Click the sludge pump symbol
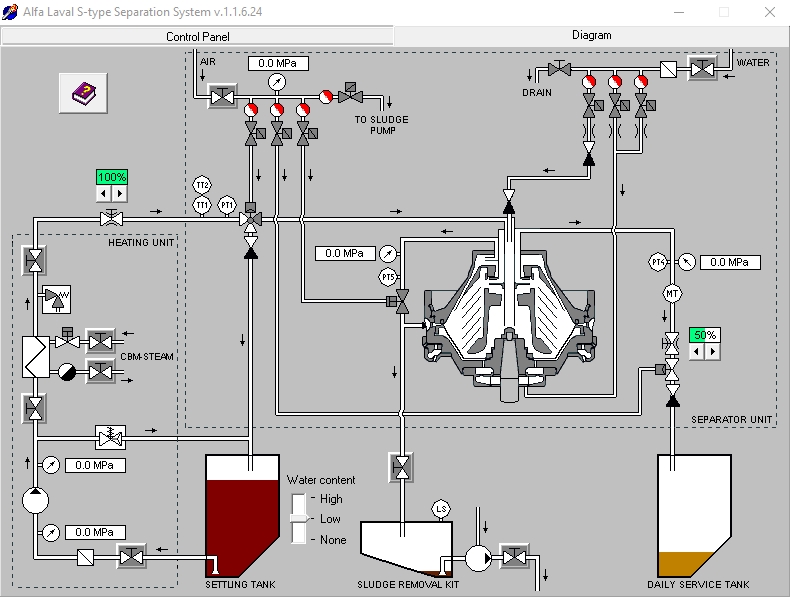 (478, 558)
